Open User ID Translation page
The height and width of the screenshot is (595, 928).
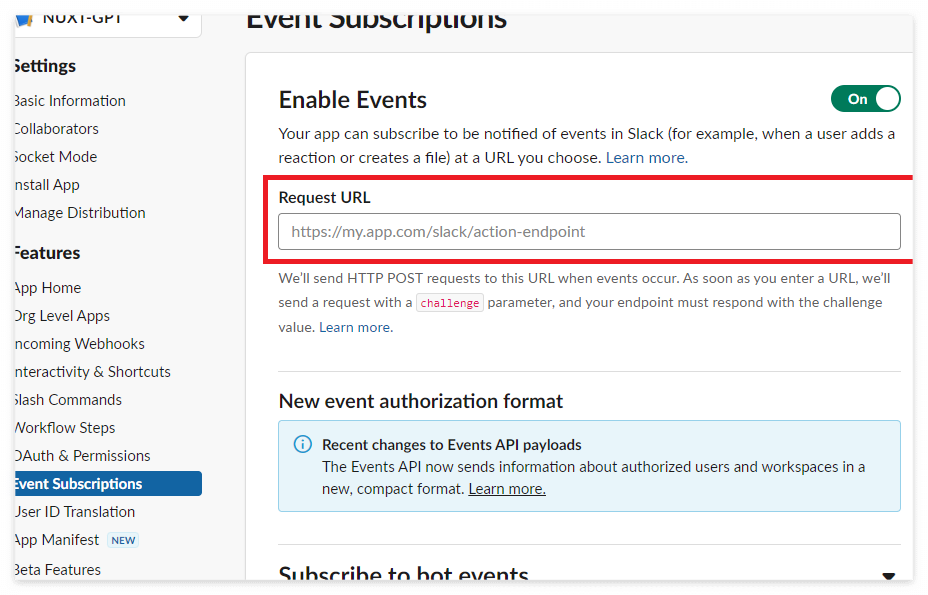point(75,512)
